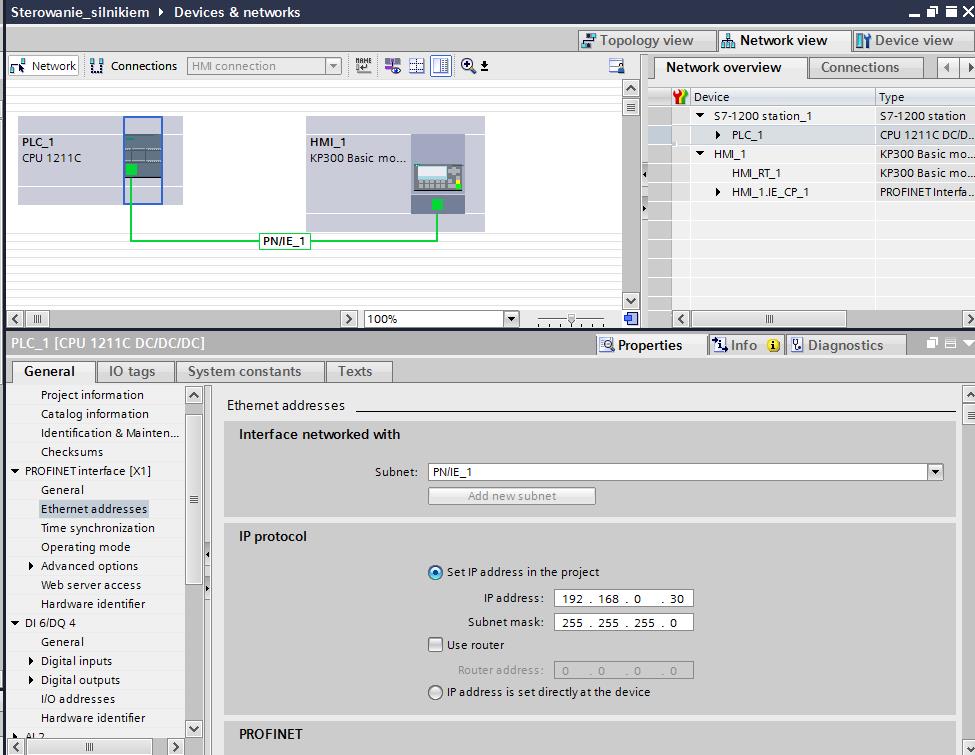
Task: Activate the Network mode button in the toolbar
Action: (x=44, y=66)
